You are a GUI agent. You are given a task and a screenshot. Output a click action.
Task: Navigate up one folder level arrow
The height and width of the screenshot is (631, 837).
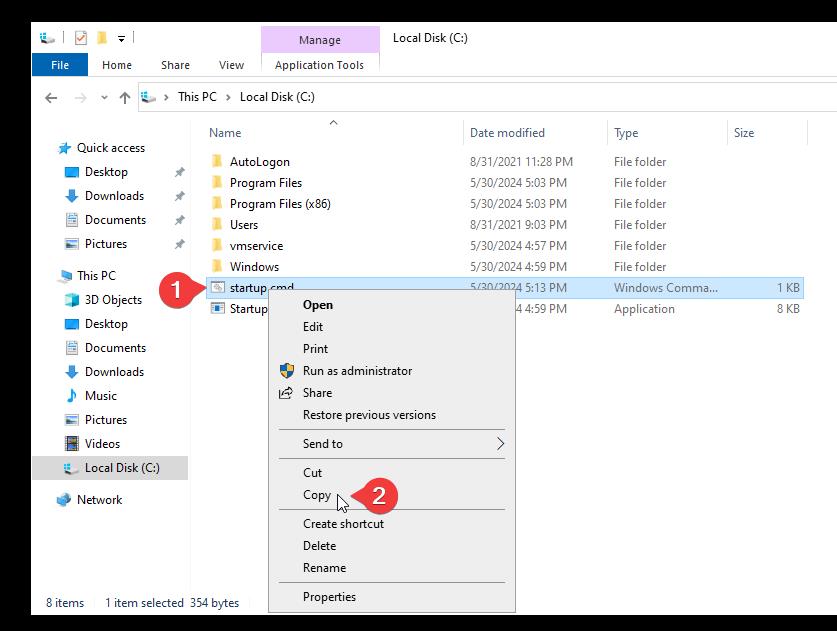[124, 98]
